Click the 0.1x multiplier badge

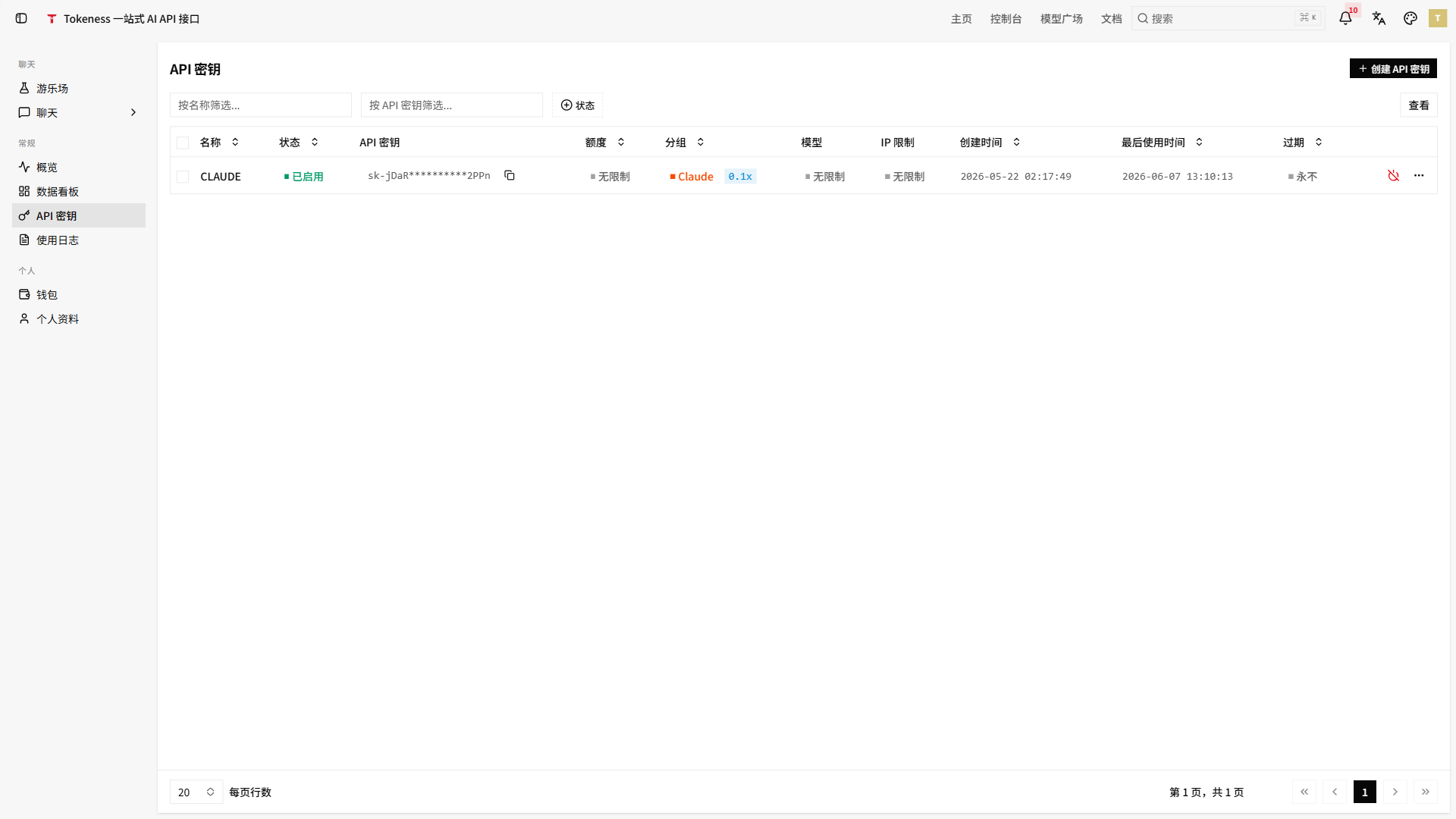click(740, 177)
